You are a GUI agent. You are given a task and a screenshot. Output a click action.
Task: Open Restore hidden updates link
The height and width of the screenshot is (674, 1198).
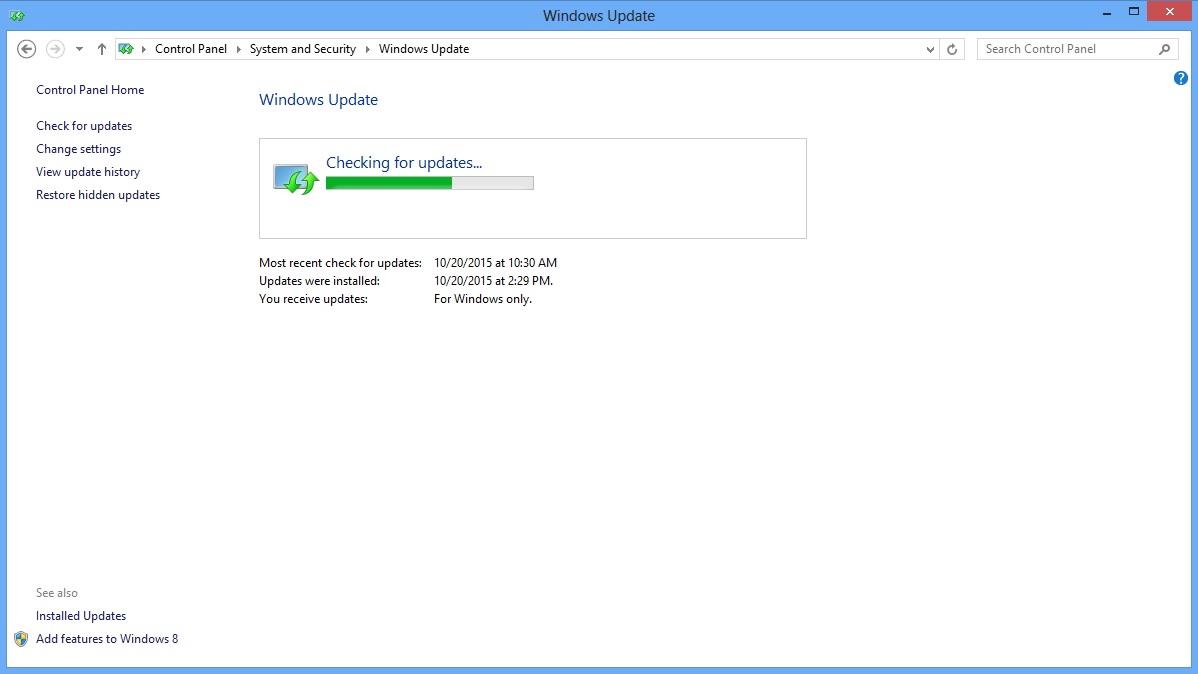pyautogui.click(x=98, y=194)
